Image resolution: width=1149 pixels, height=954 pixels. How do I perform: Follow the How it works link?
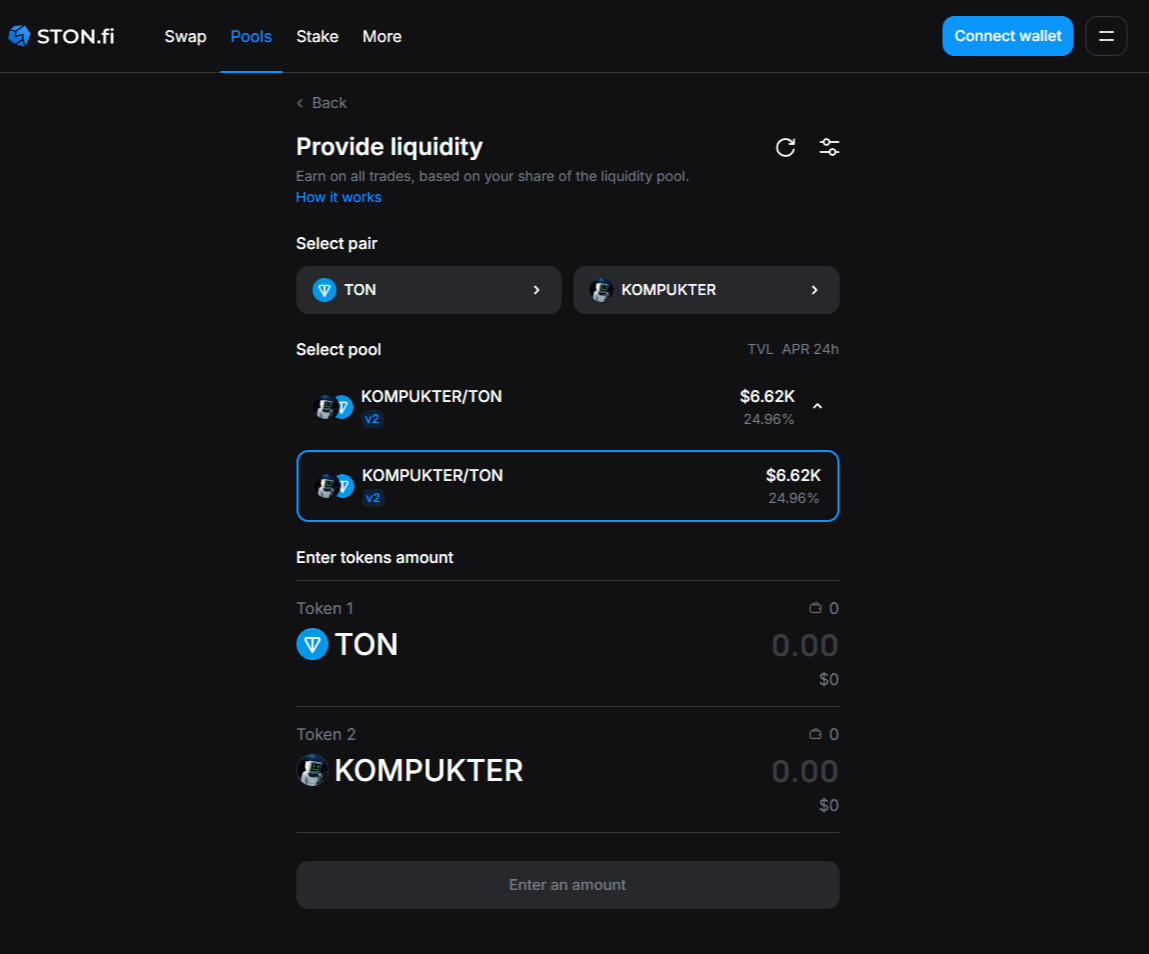[339, 197]
